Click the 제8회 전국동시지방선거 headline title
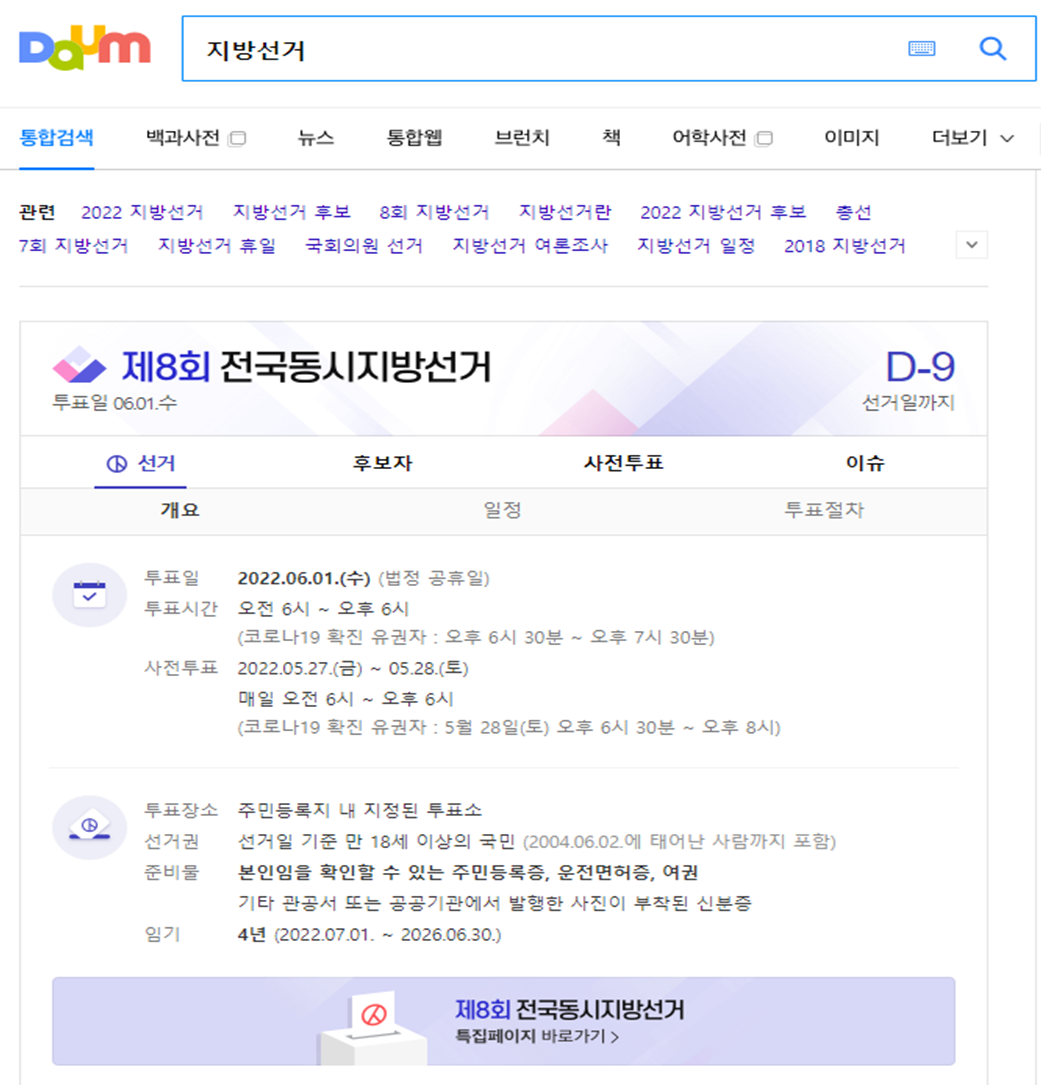Viewport: 1041px width, 1085px height. point(307,366)
